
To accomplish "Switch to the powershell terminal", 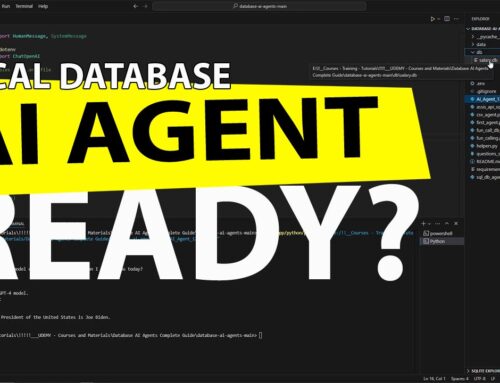I will (x=442, y=233).
